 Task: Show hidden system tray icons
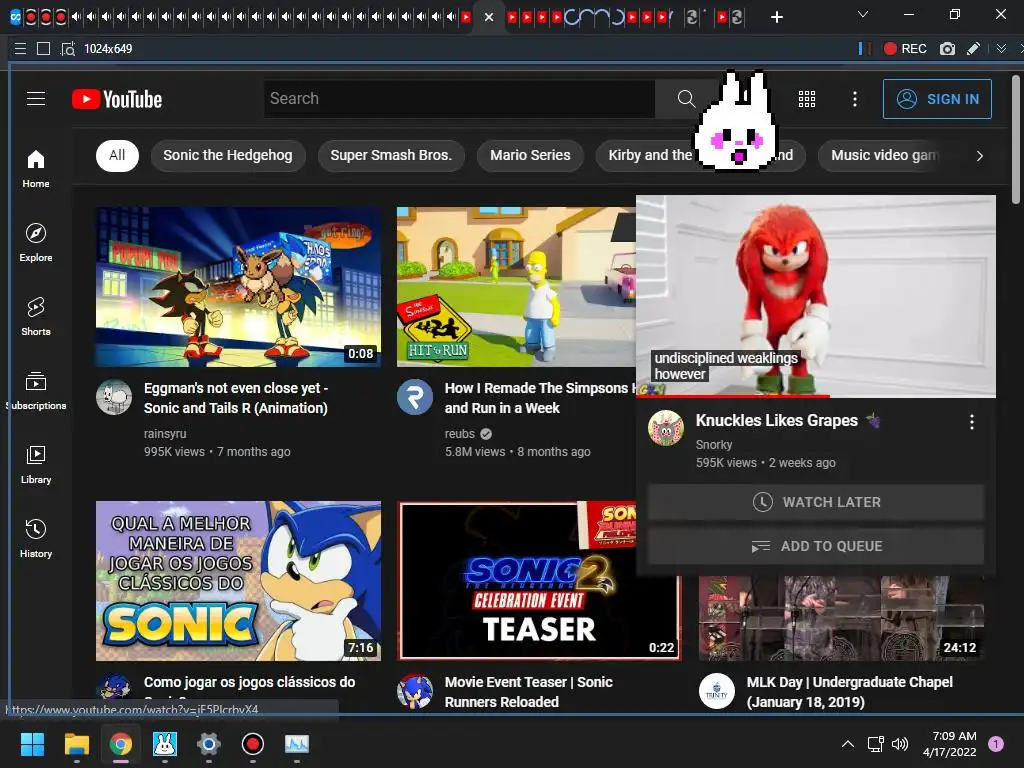point(848,744)
